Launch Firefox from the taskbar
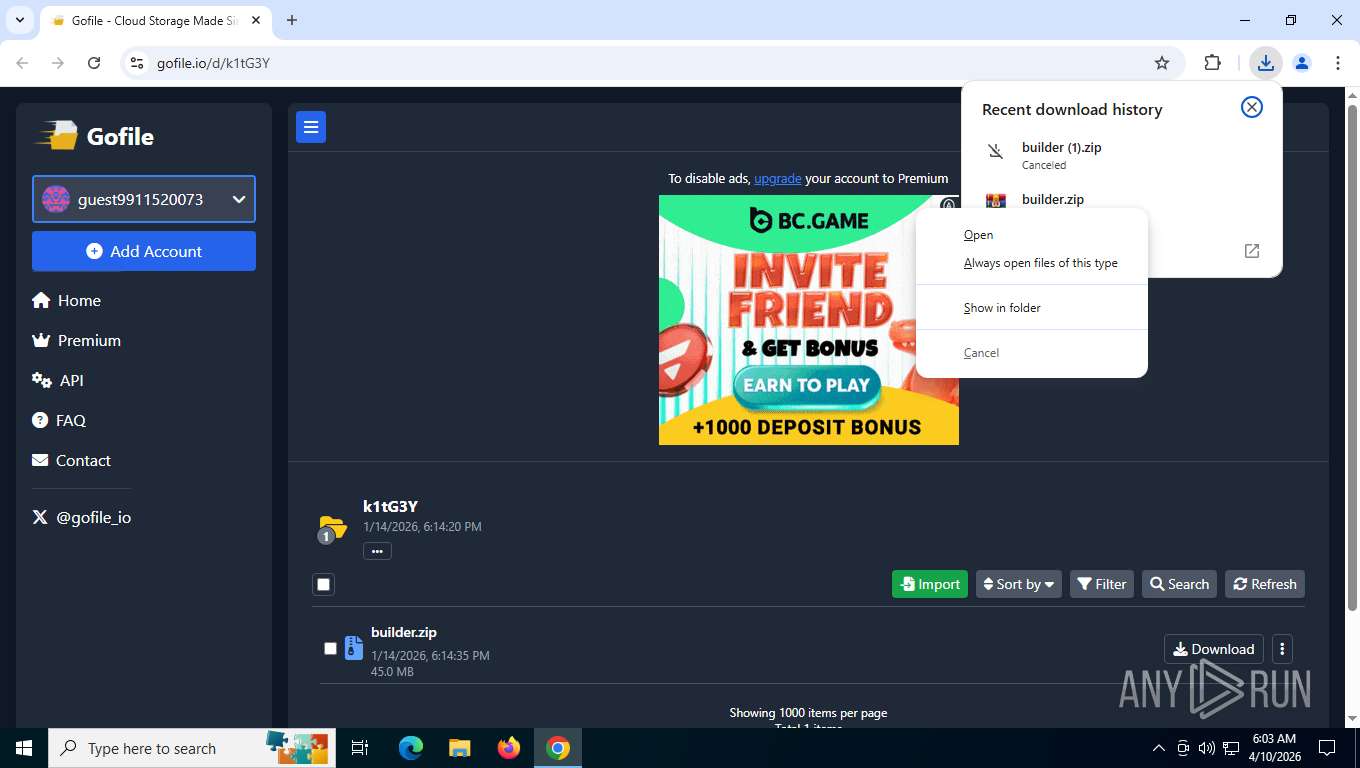The height and width of the screenshot is (768, 1360). [509, 748]
